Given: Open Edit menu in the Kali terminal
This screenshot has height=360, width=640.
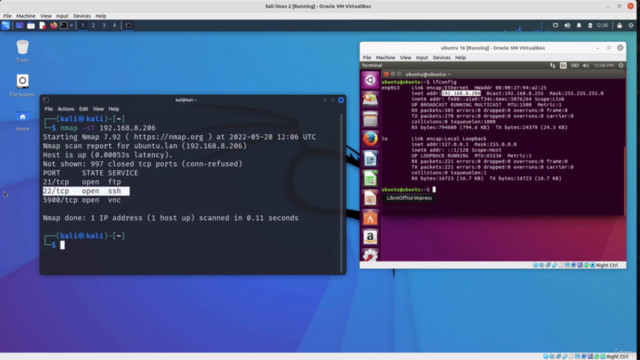Looking at the screenshot, I should pos(84,109).
